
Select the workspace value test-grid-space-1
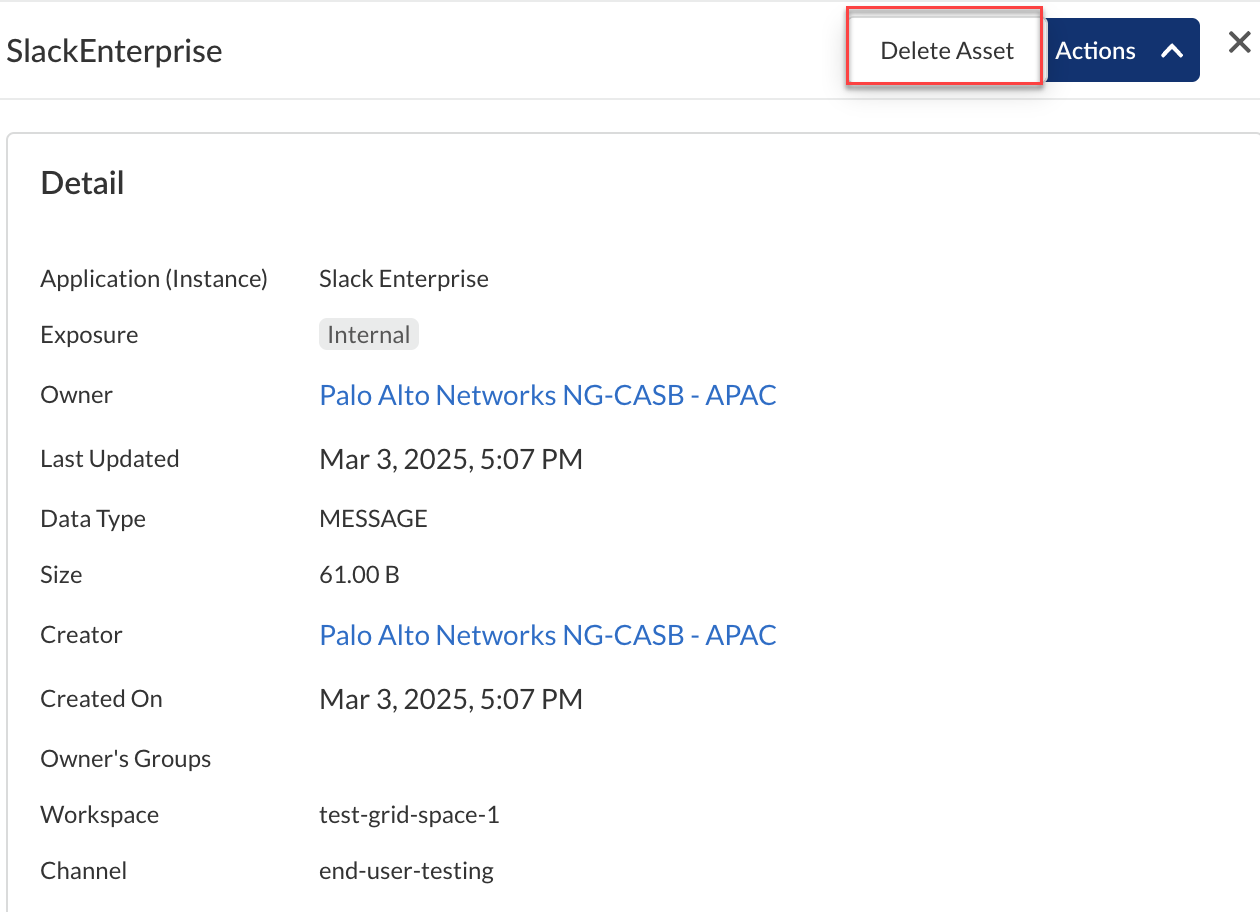pos(408,815)
